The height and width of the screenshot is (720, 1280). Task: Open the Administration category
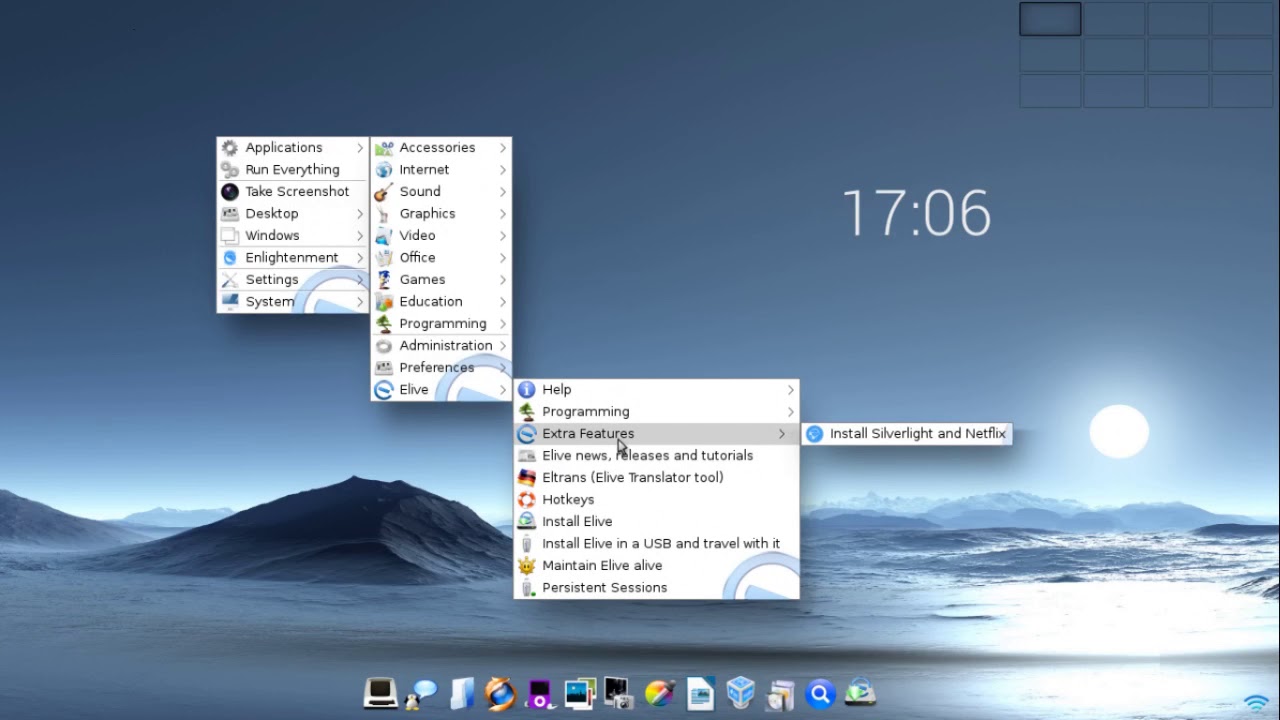[441, 345]
